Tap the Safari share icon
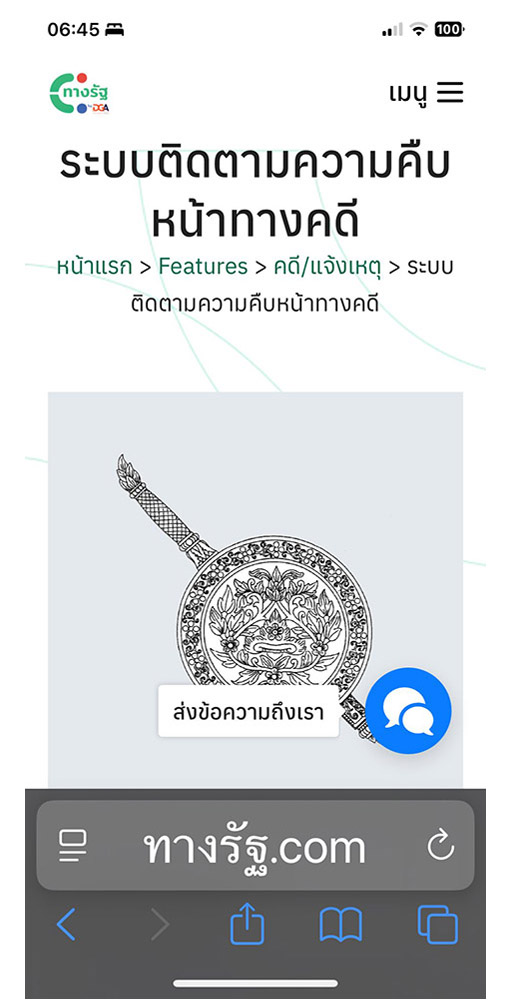Image resolution: width=511 pixels, height=1000 pixels. point(247,924)
